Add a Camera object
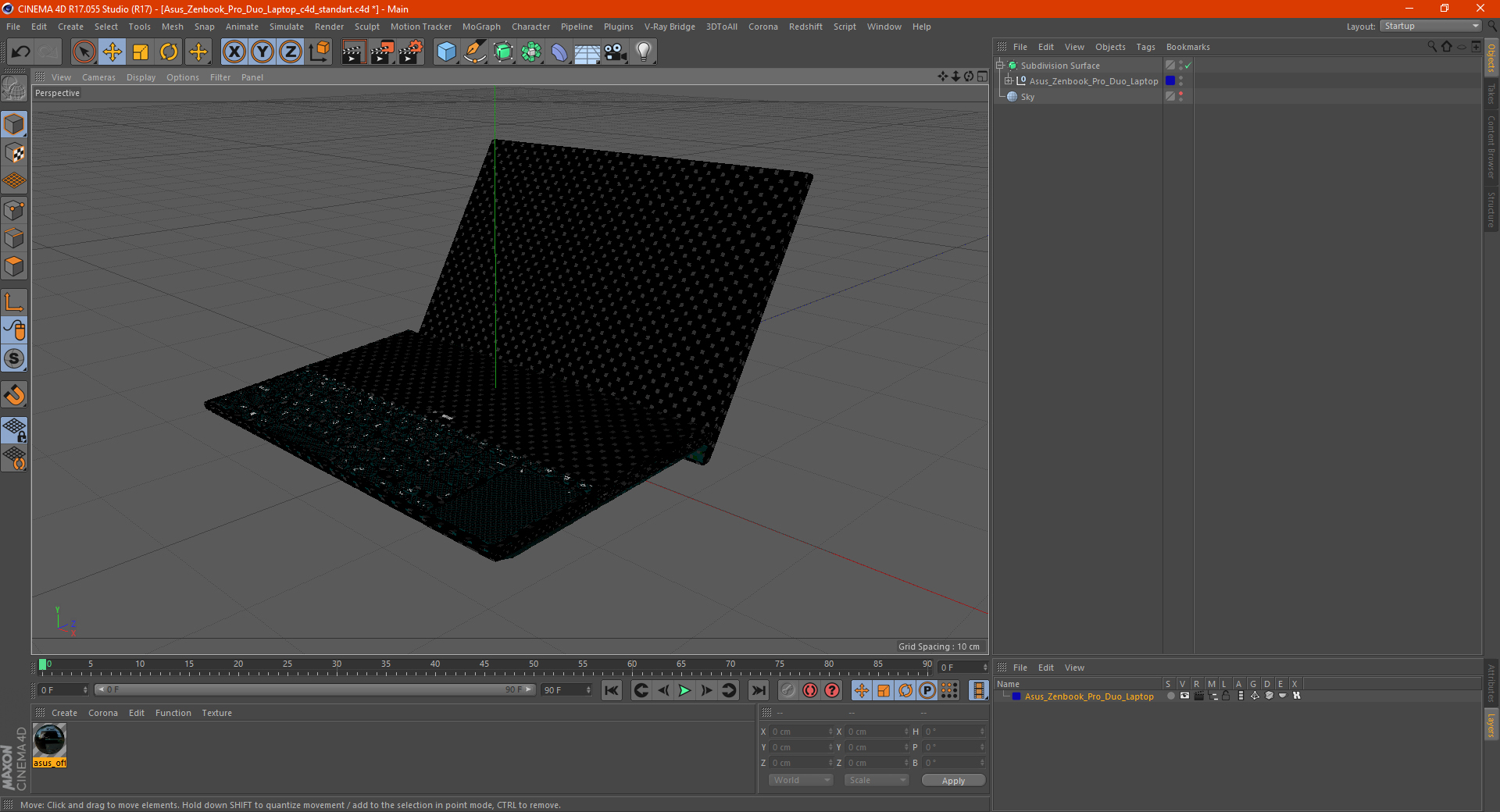This screenshot has height=812, width=1500. [616, 52]
